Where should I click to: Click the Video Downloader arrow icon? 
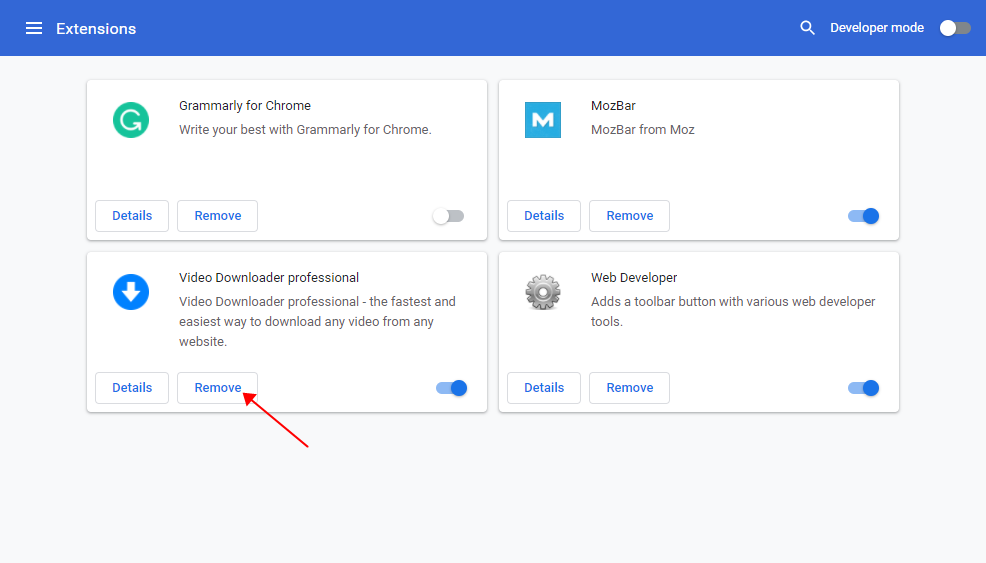point(131,292)
